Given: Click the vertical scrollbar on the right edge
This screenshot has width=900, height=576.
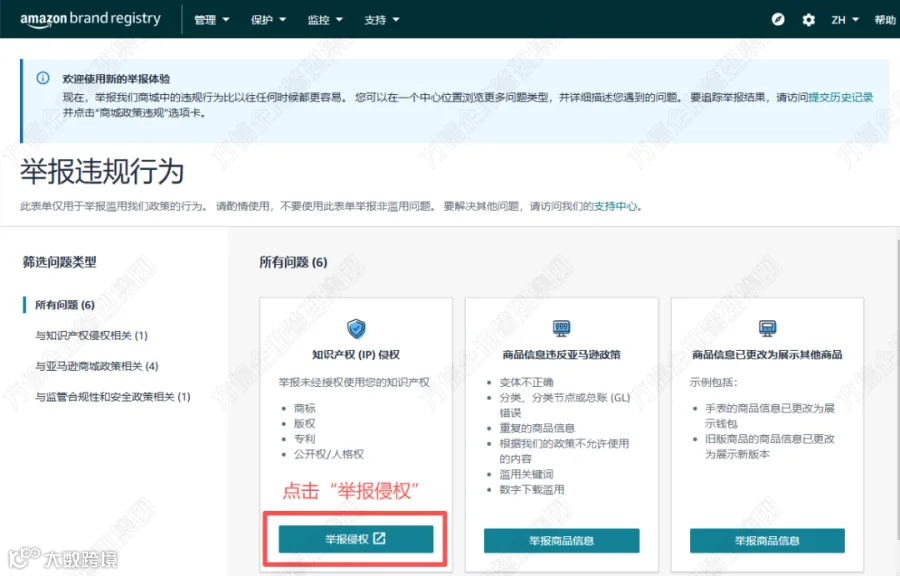Looking at the screenshot, I should point(897,390).
